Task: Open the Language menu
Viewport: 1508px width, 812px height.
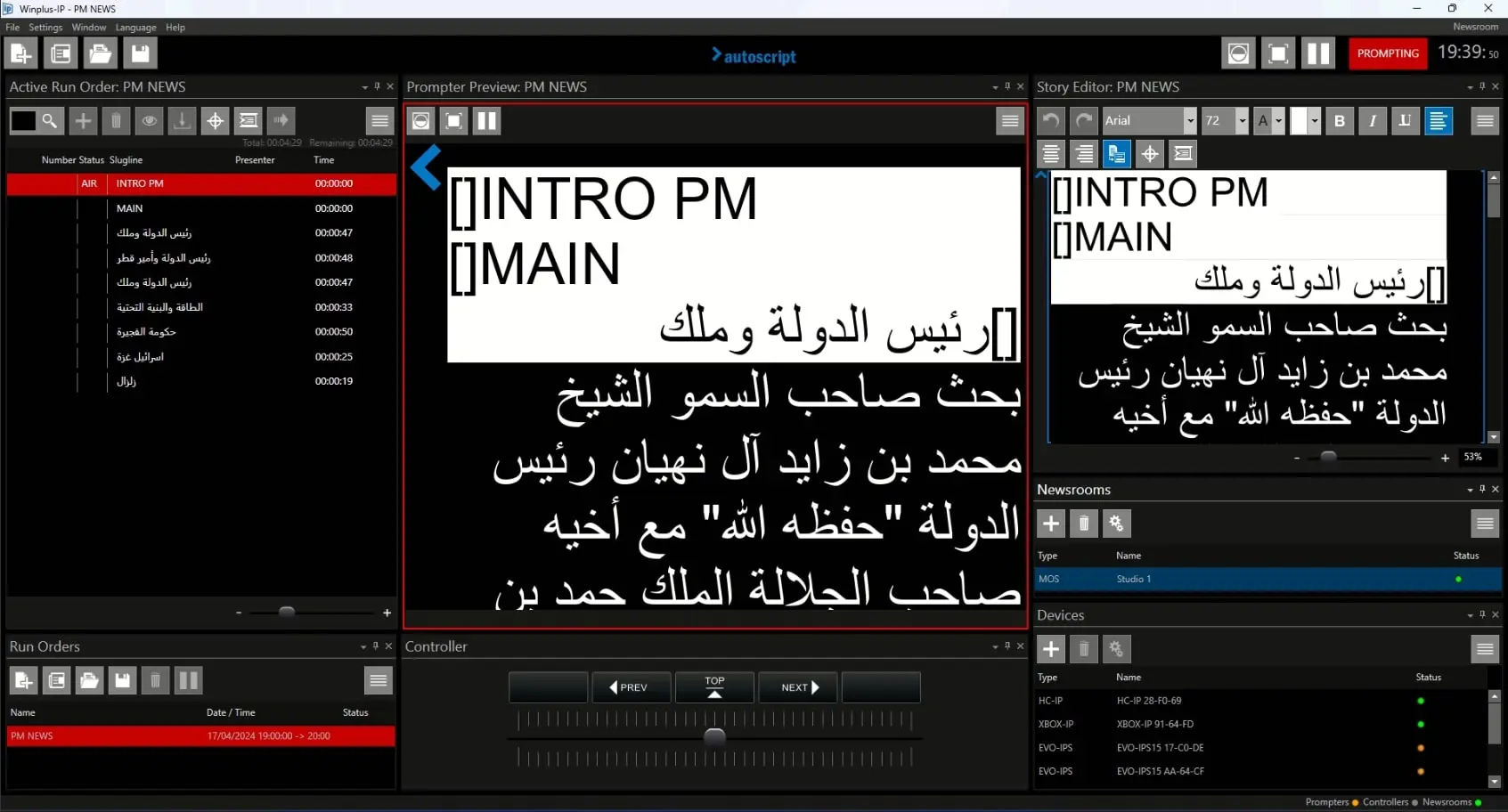Action: pyautogui.click(x=135, y=28)
